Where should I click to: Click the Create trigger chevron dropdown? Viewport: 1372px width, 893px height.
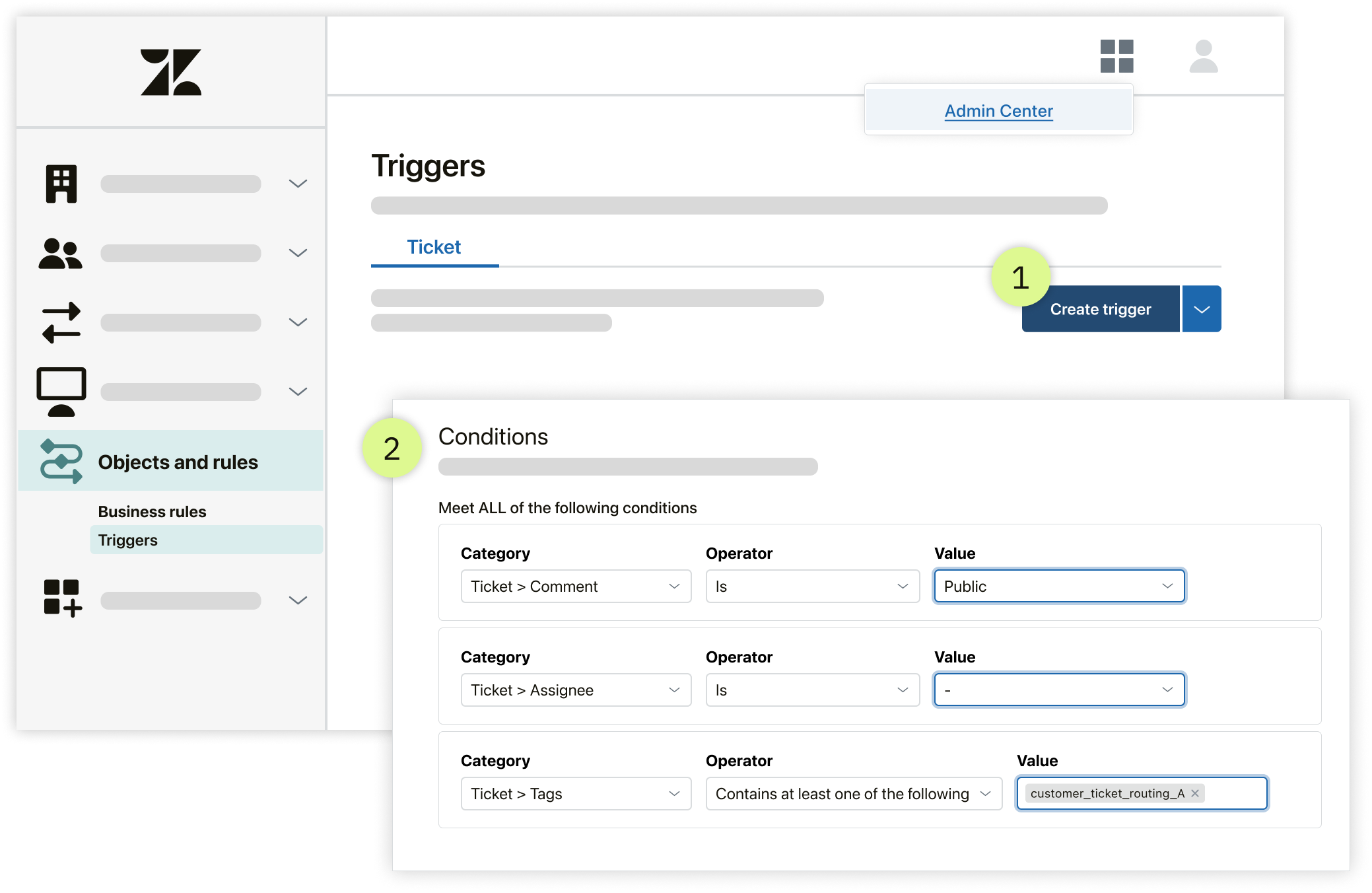[x=1203, y=308]
